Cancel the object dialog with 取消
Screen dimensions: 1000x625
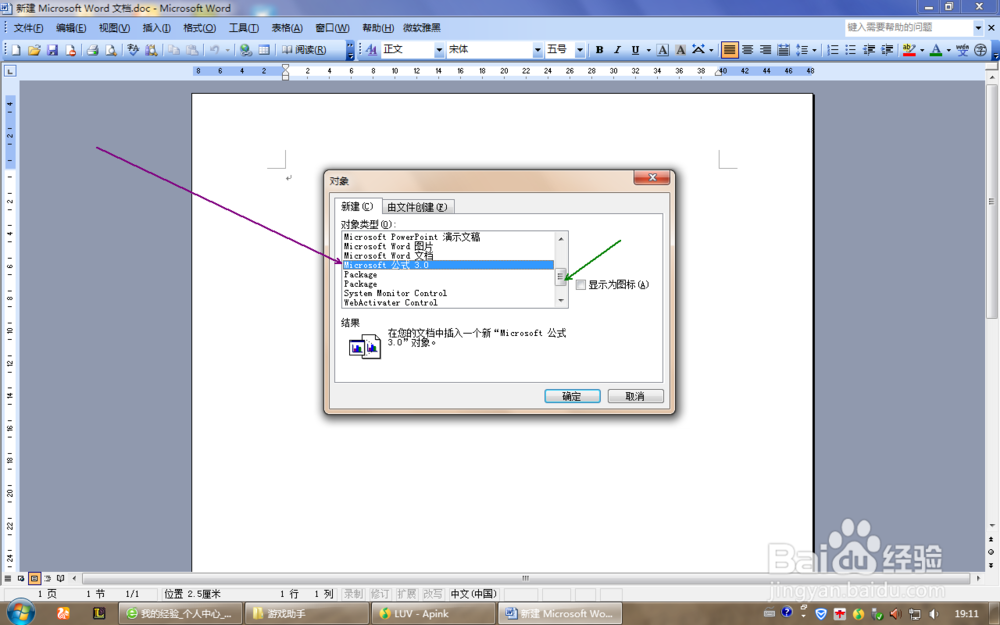(635, 396)
